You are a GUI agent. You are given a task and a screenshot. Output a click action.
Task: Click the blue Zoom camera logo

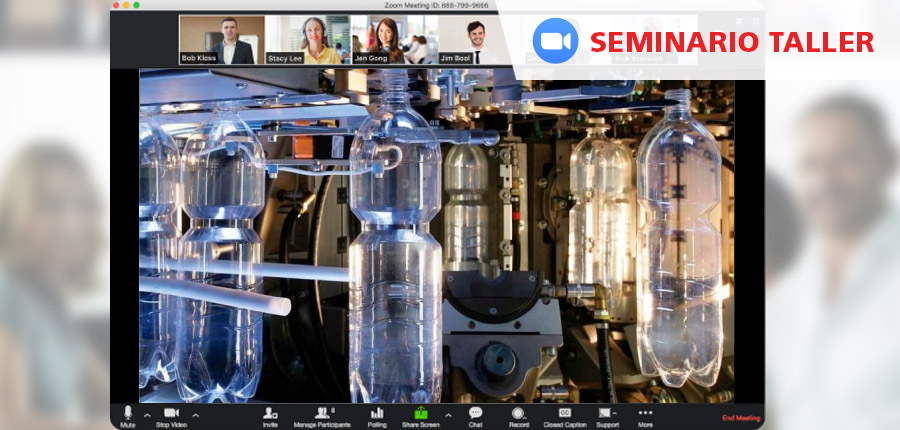[x=556, y=41]
